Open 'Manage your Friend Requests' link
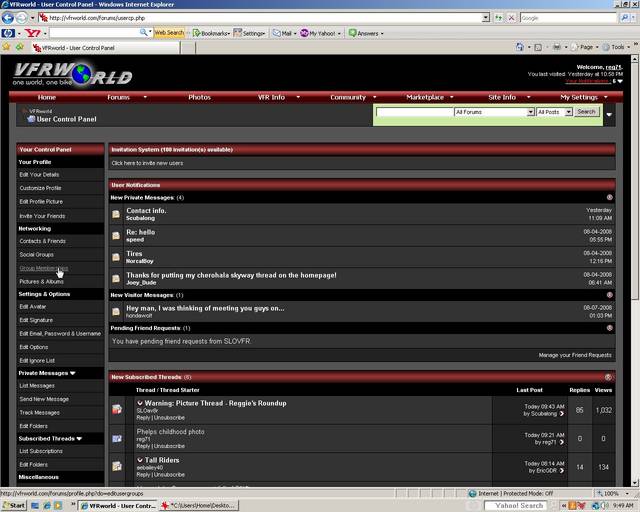This screenshot has width=640, height=512. point(574,355)
